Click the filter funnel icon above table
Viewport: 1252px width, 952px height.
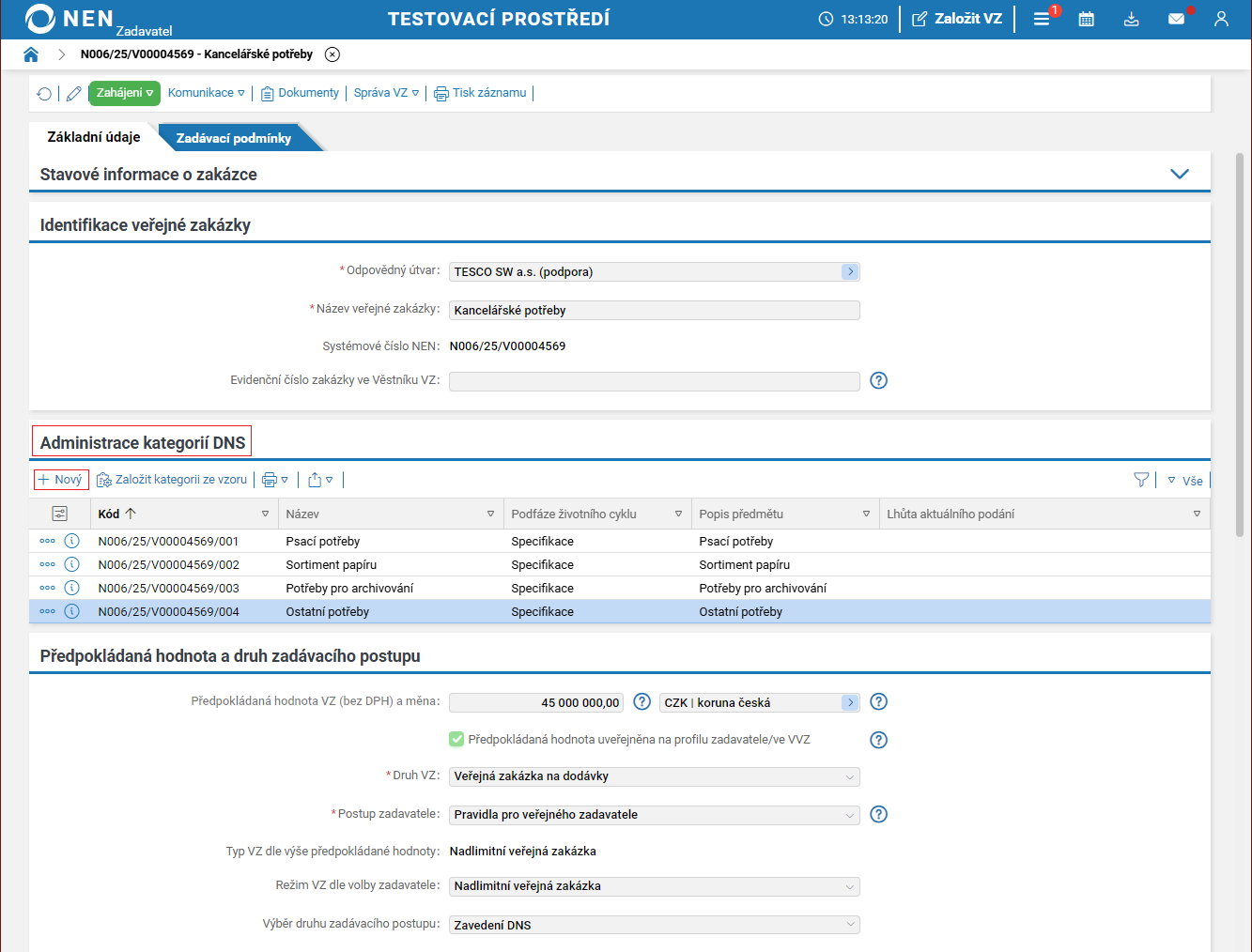(x=1141, y=480)
